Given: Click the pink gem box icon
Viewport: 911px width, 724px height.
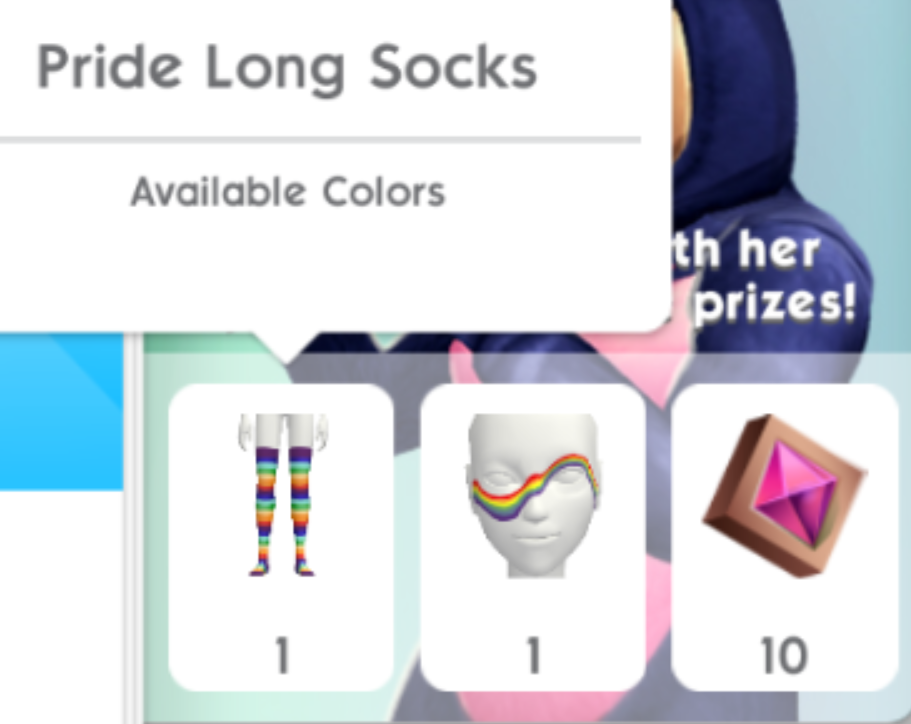Looking at the screenshot, I should pyautogui.click(x=785, y=496).
